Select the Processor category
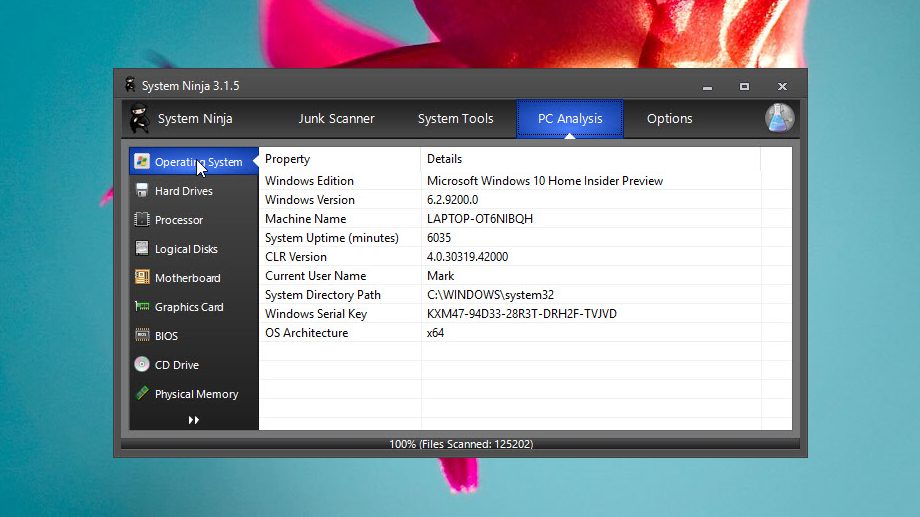920x517 pixels. 194,220
